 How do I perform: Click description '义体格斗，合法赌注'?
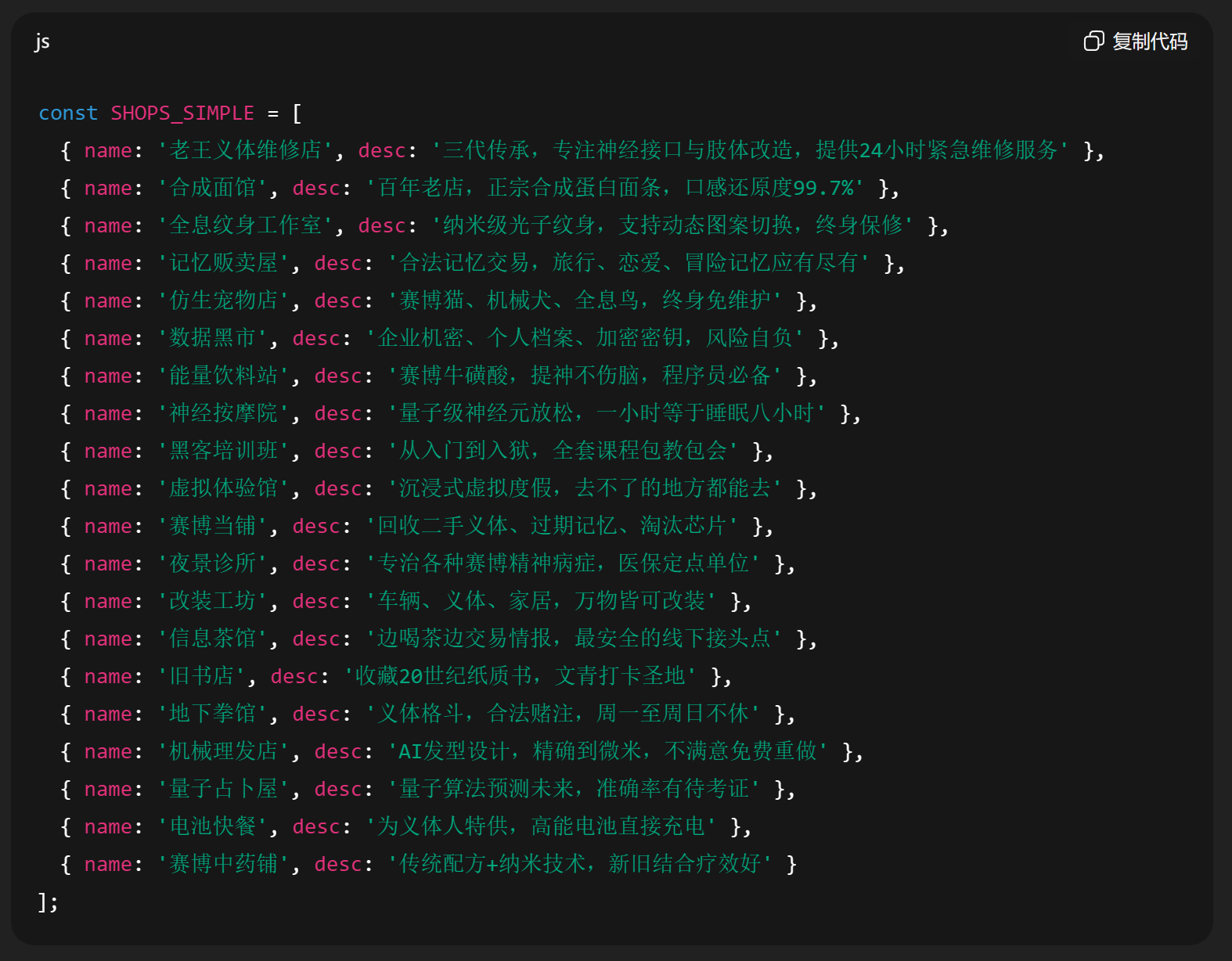coord(476,714)
